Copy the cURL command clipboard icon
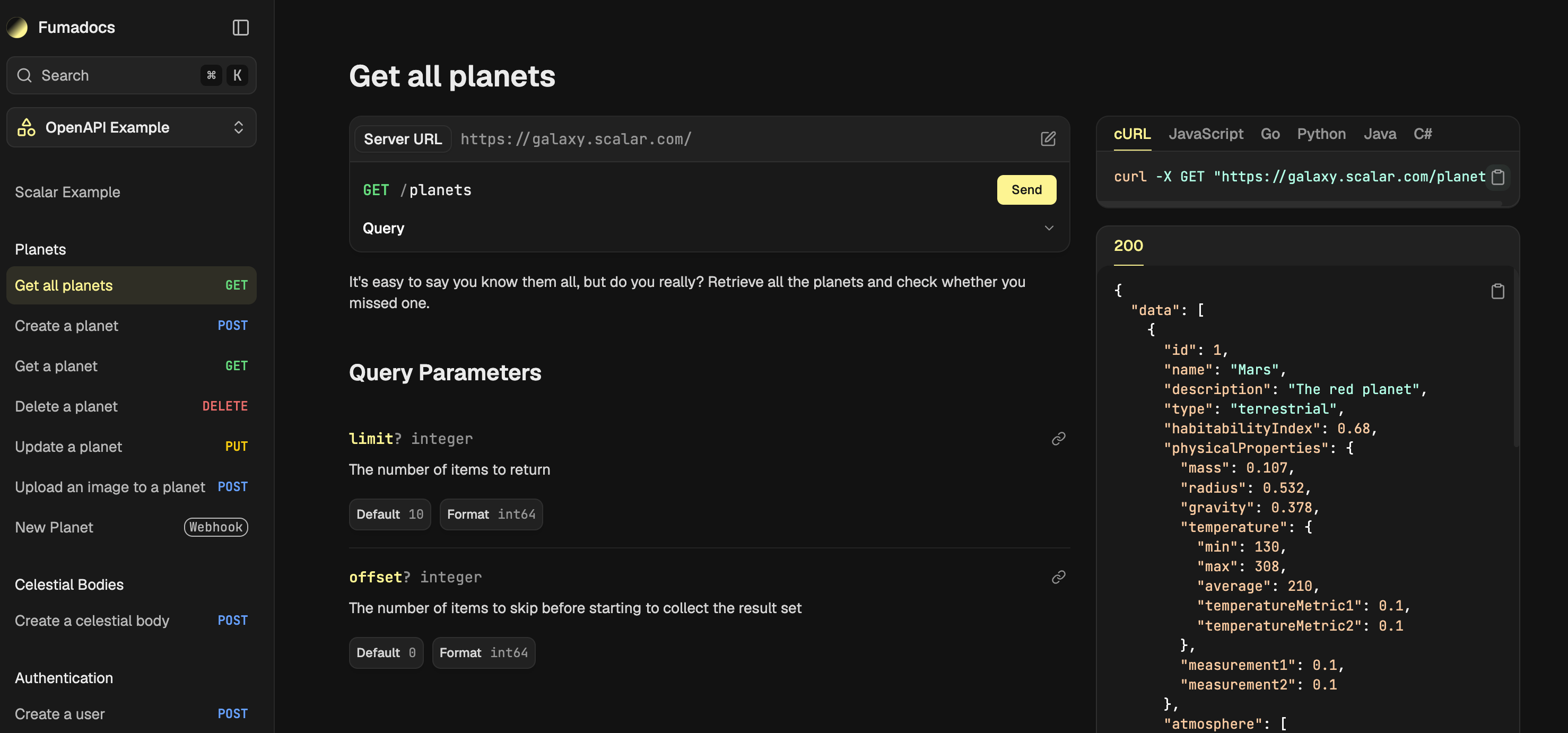This screenshot has width=1568, height=733. point(1497,177)
